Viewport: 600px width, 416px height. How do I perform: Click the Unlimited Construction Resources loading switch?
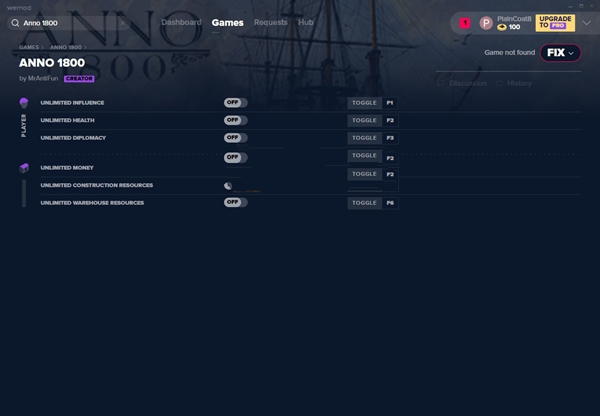[x=228, y=186]
